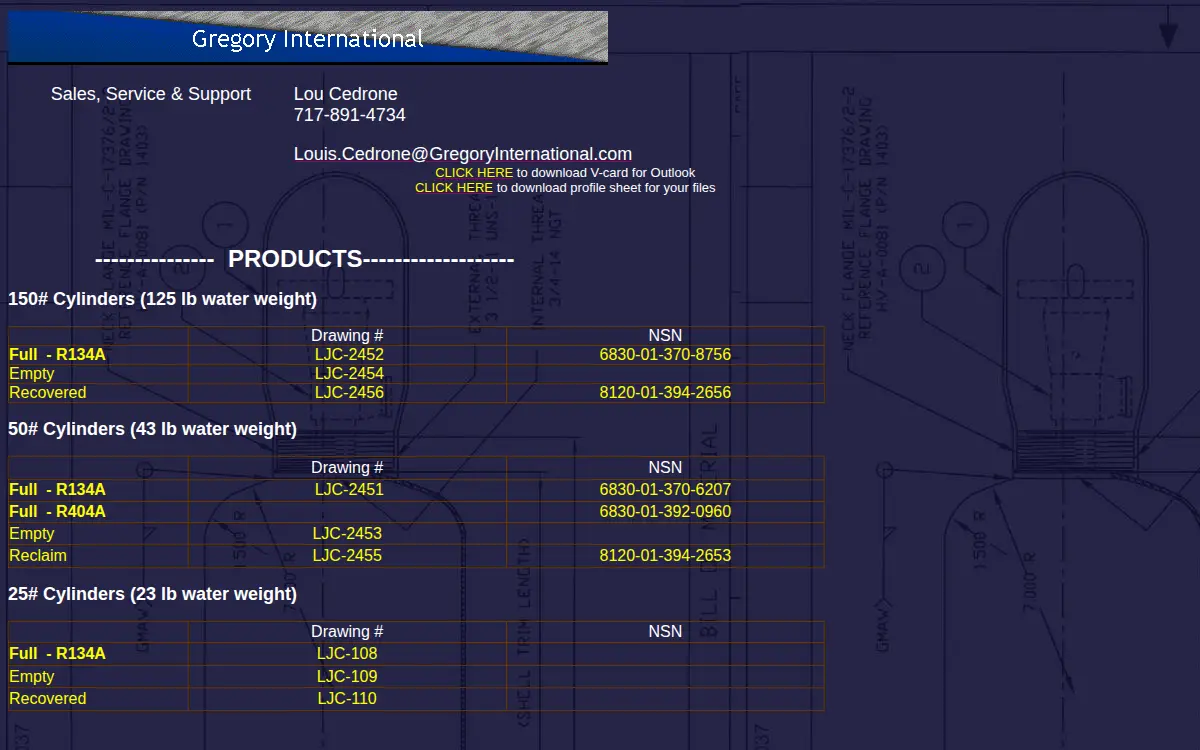Click the Gregory International banner logo
The image size is (1200, 750).
click(307, 38)
